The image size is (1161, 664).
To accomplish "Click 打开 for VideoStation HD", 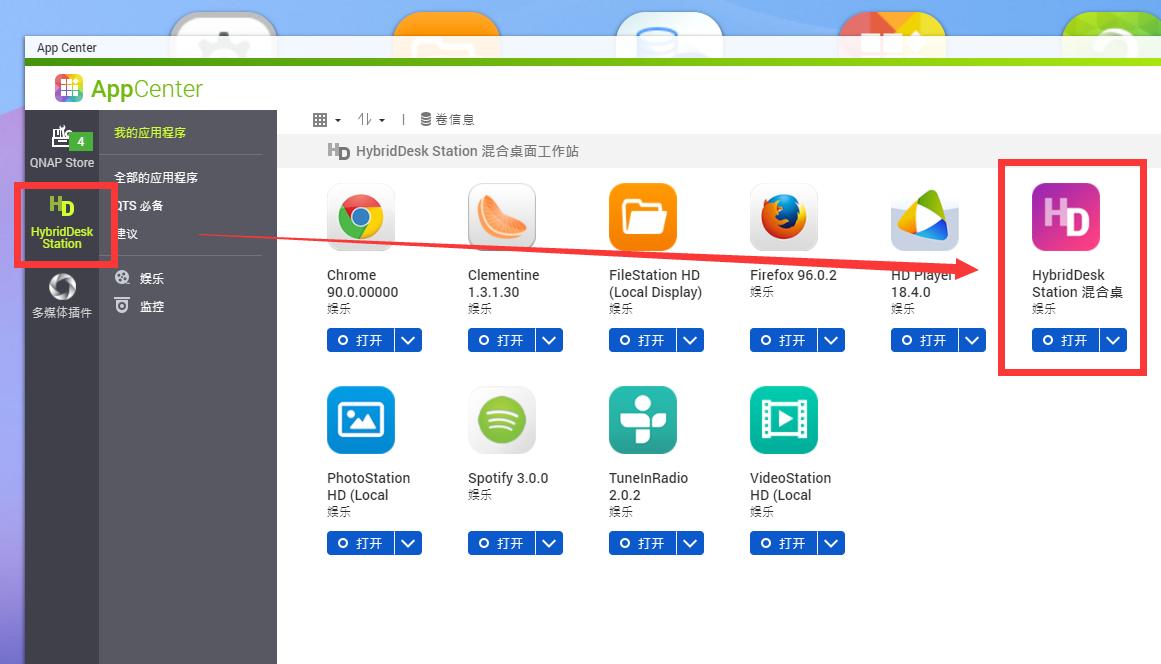I will pyautogui.click(x=783, y=543).
